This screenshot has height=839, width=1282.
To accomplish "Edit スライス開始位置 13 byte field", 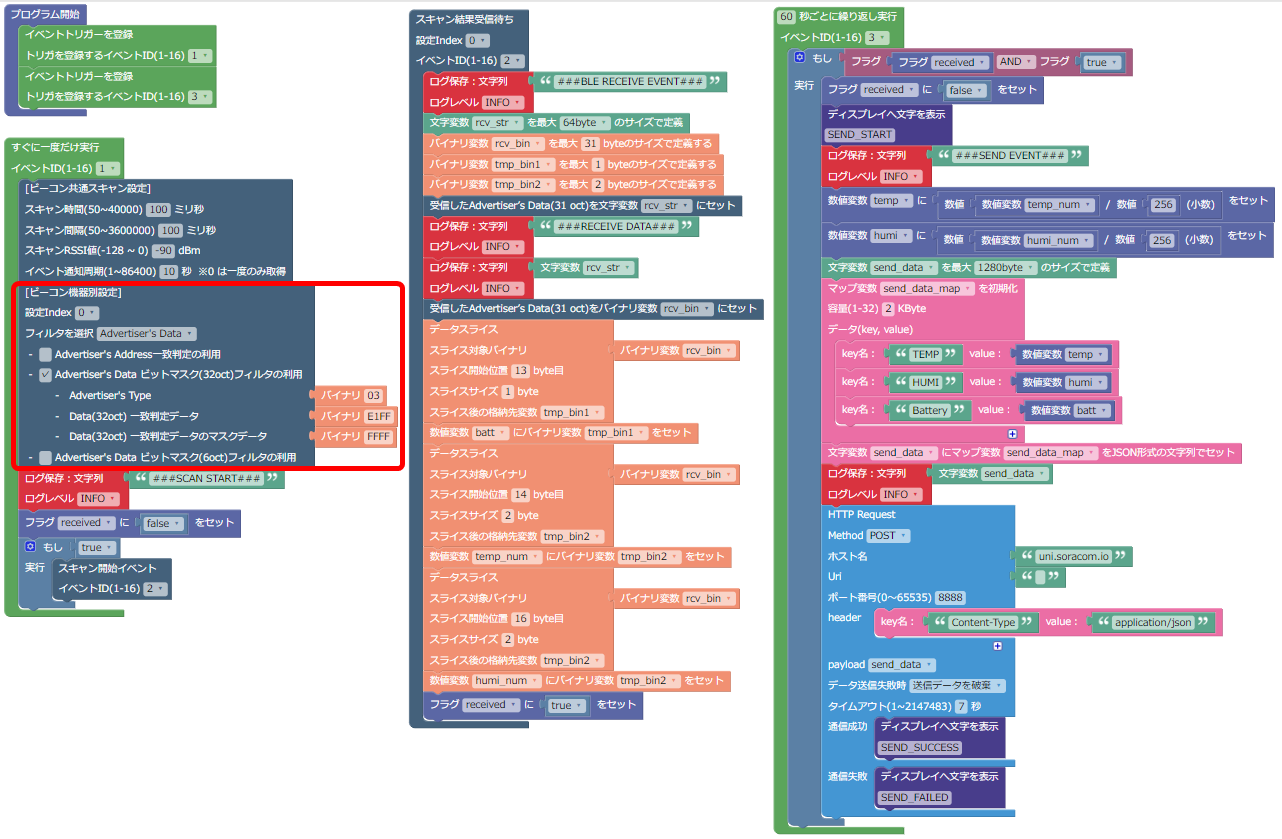I will pos(521,370).
